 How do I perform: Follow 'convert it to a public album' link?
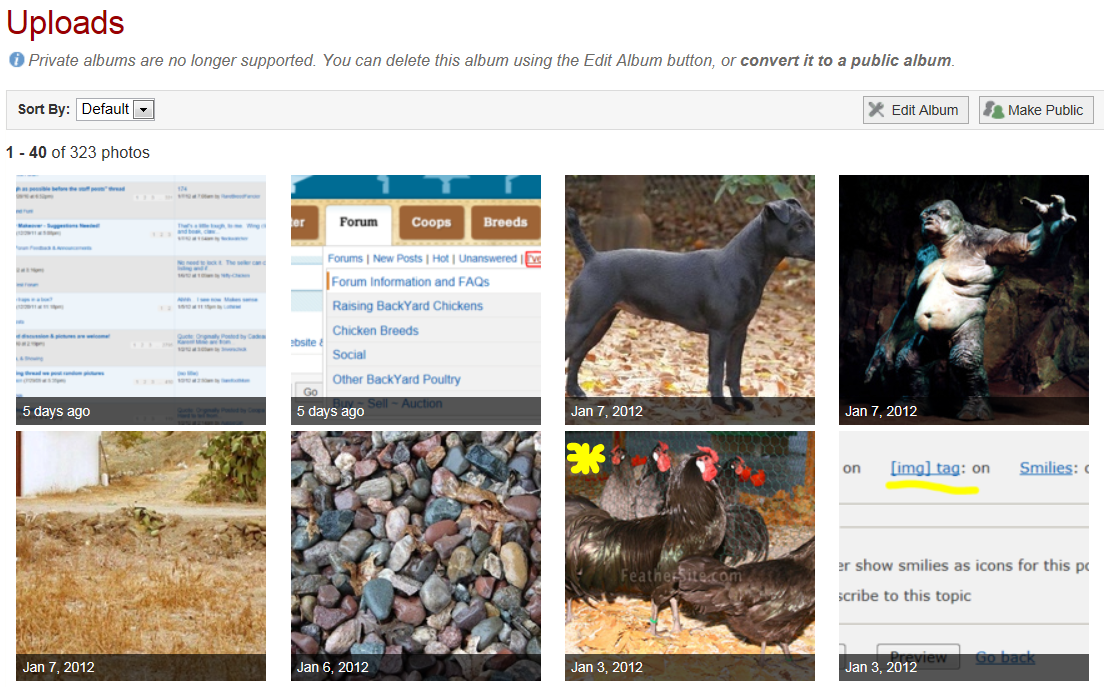click(846, 61)
